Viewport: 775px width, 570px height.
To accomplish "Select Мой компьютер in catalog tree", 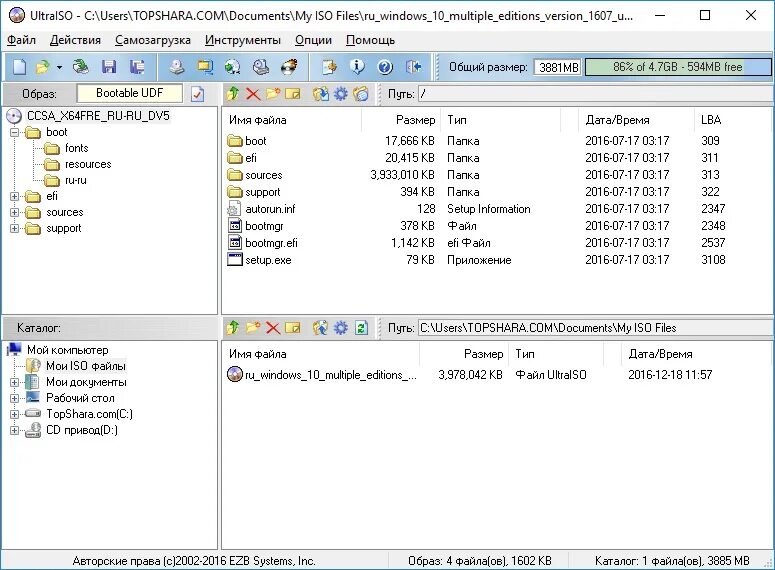I will click(x=67, y=350).
